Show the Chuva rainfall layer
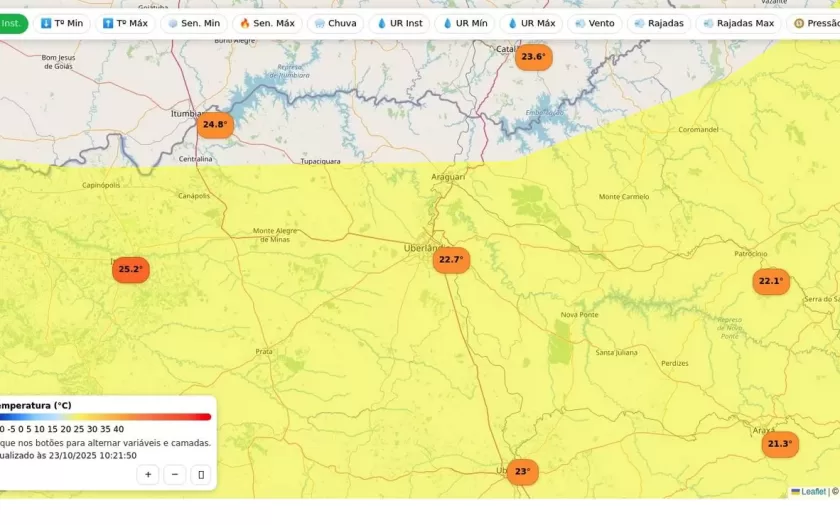 pyautogui.click(x=335, y=23)
